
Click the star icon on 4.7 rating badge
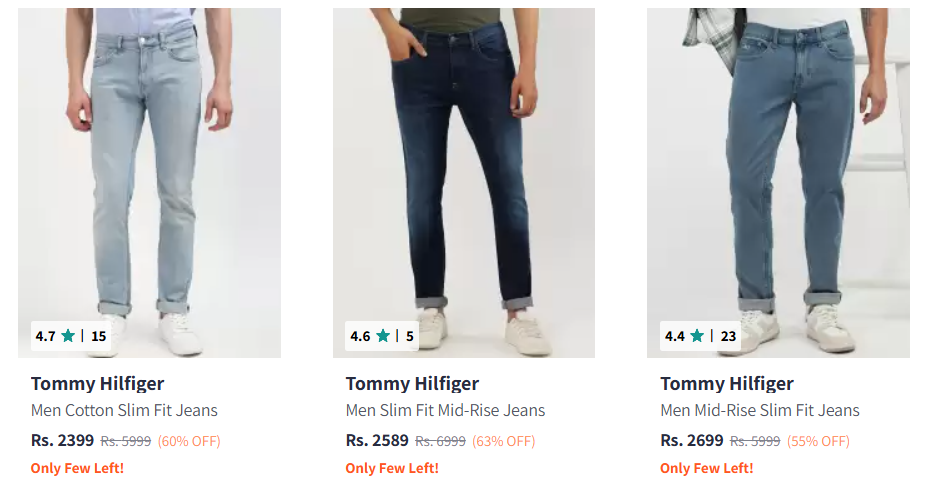[x=68, y=336]
